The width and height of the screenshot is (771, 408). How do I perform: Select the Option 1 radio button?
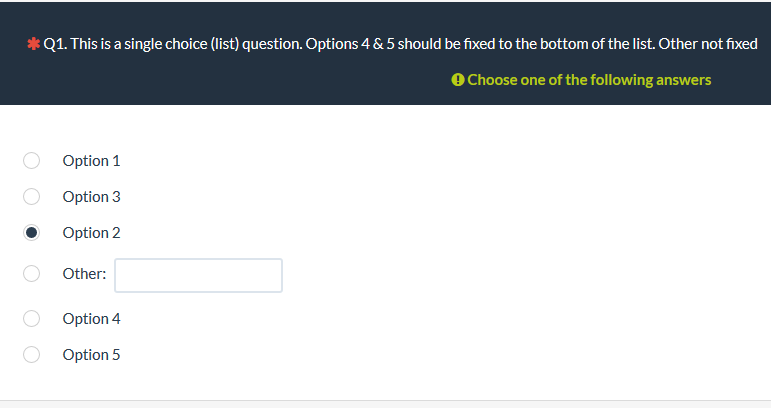(x=31, y=160)
